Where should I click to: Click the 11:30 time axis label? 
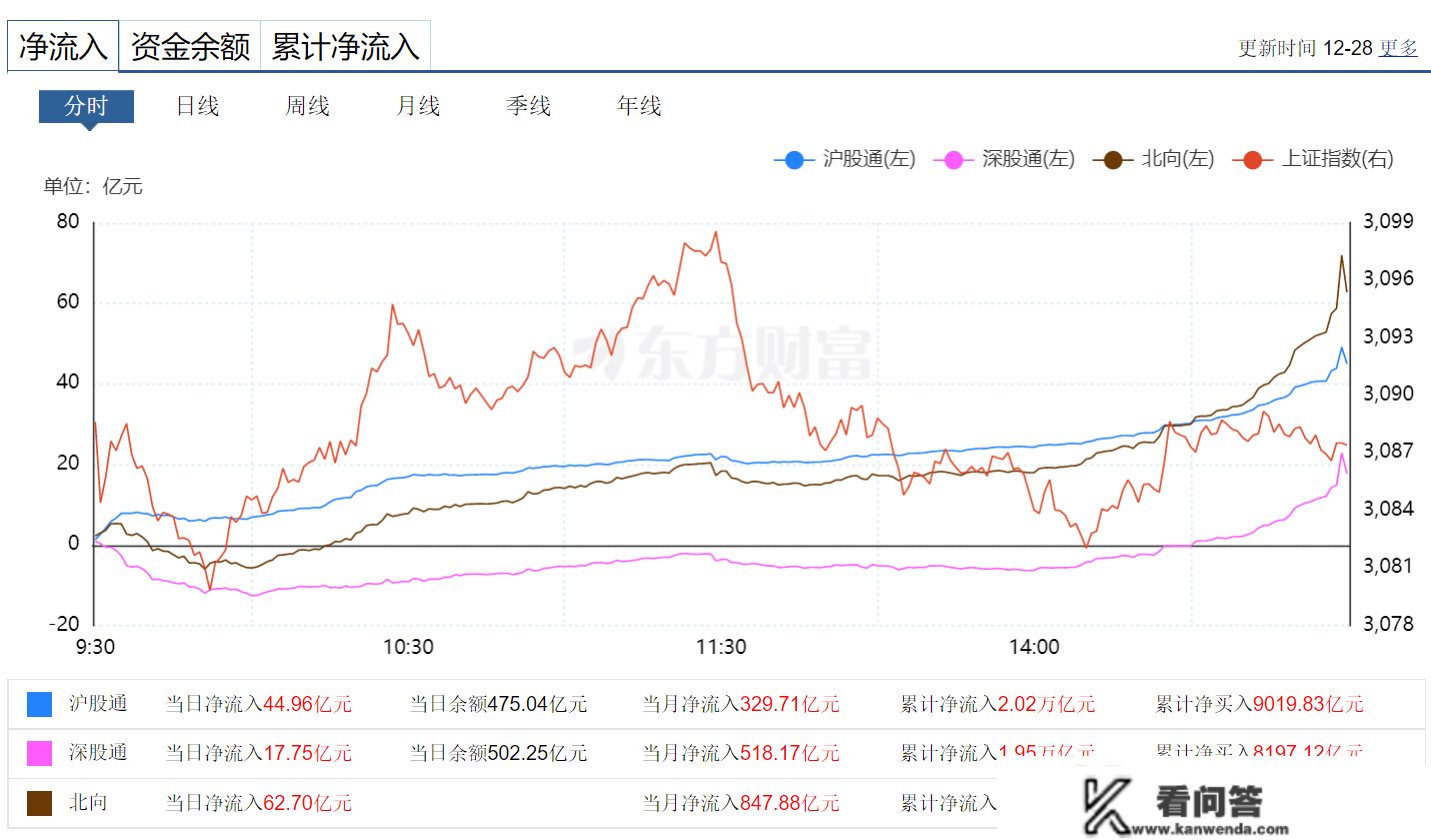(721, 647)
